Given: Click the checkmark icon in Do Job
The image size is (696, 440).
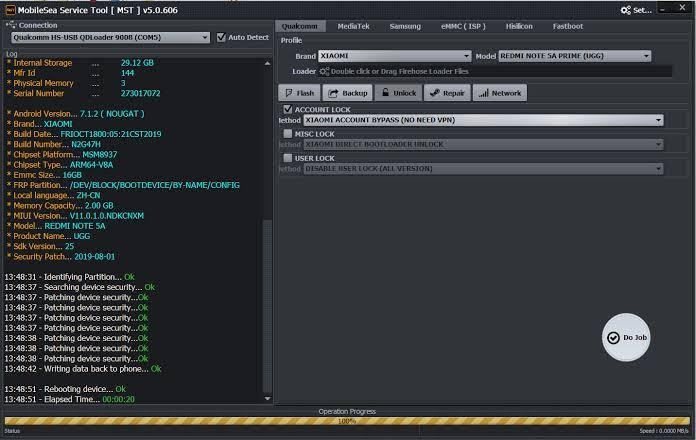Looking at the screenshot, I should [613, 337].
